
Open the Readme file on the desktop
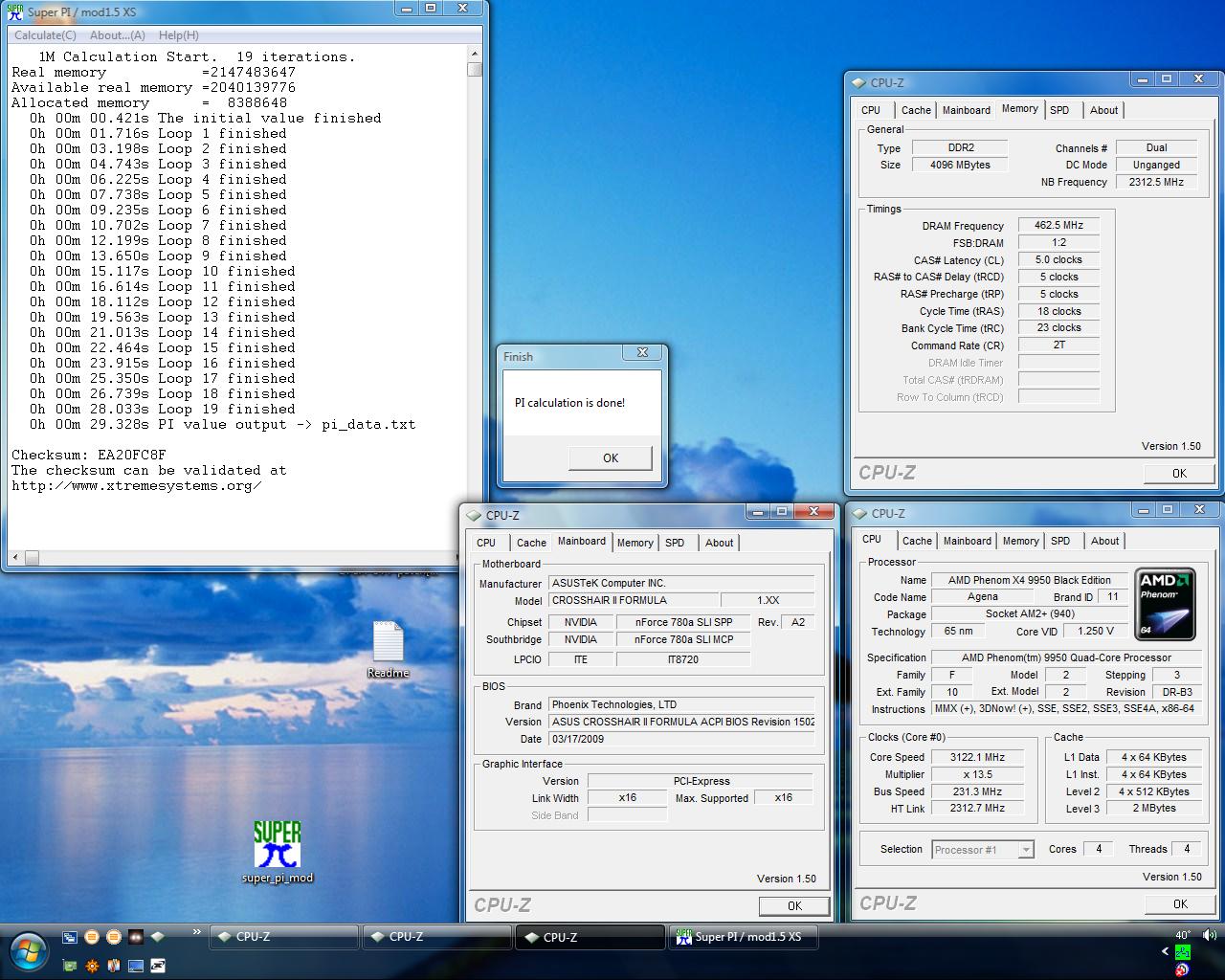388,650
